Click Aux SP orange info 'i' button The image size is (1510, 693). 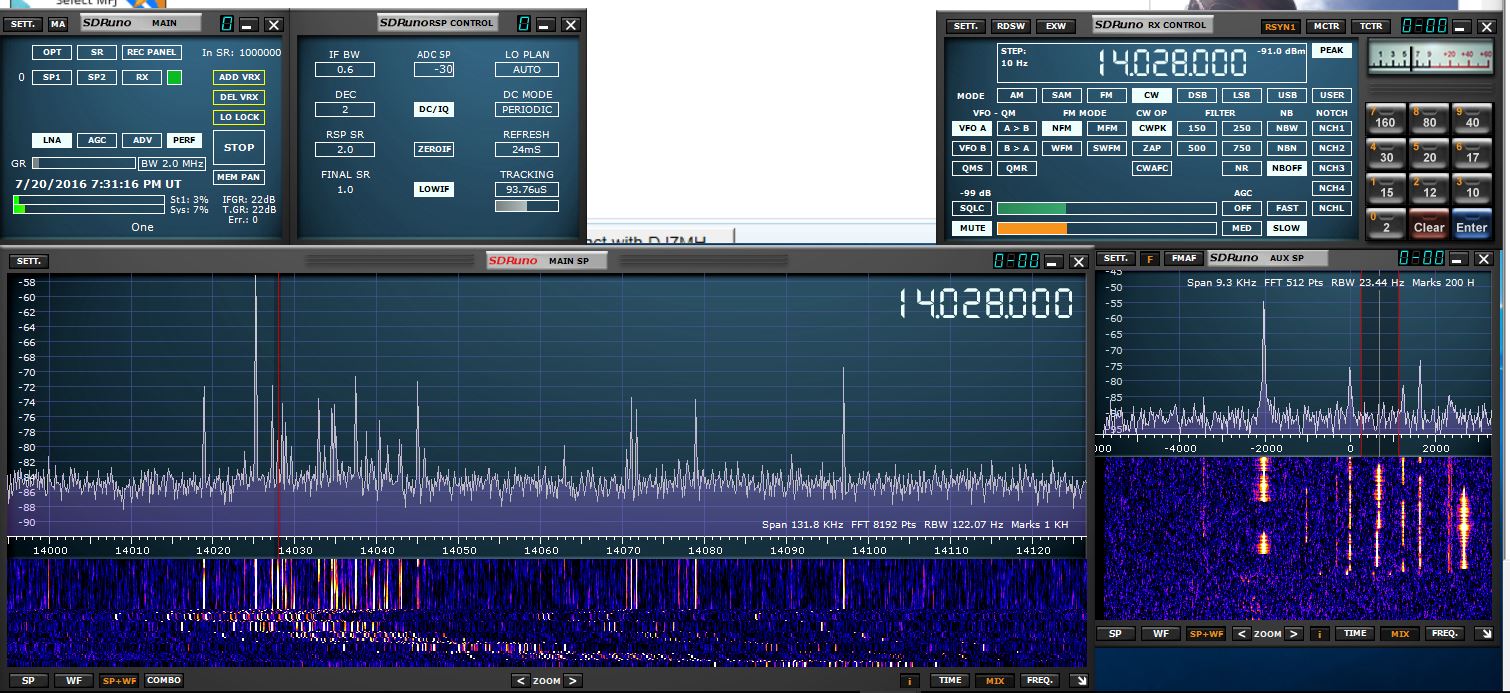(1320, 634)
